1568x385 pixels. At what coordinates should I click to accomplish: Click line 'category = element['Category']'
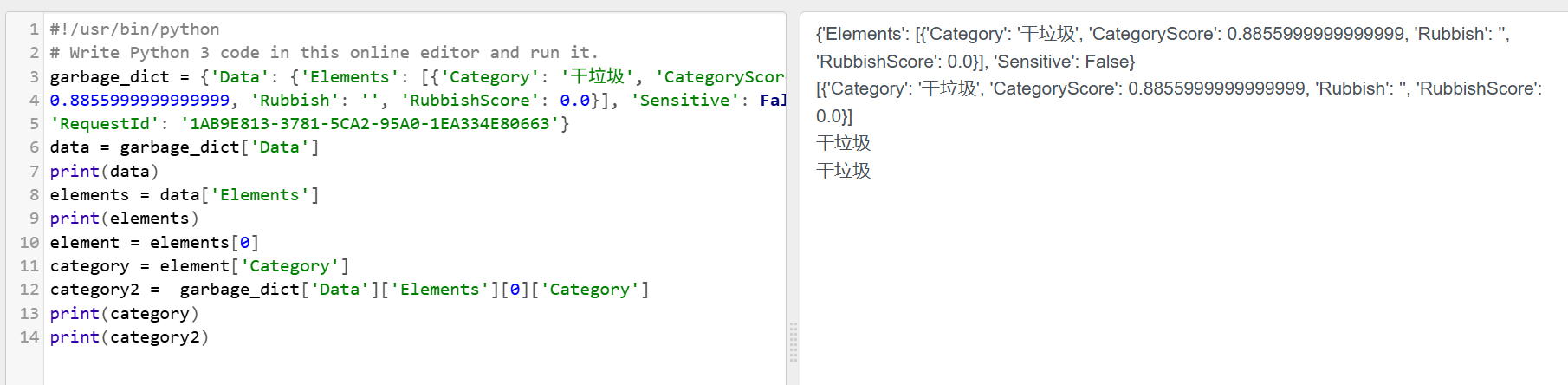199,266
